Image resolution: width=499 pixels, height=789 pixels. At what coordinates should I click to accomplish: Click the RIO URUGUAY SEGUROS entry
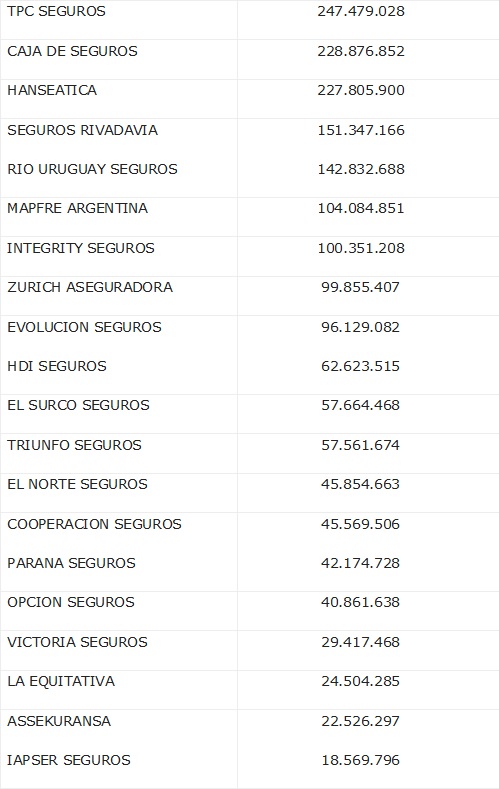[93, 169]
